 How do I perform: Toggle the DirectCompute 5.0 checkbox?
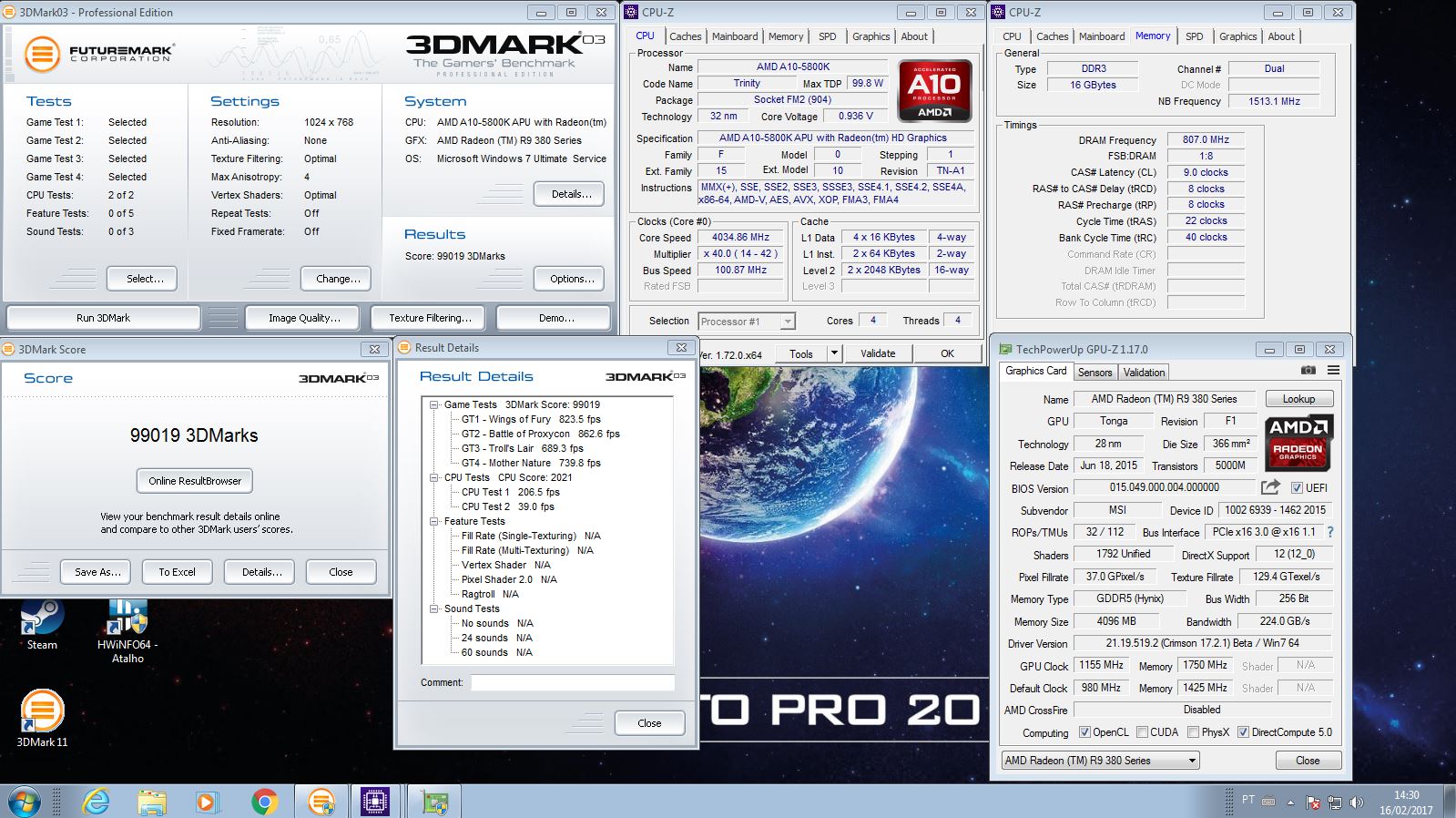(x=1243, y=731)
